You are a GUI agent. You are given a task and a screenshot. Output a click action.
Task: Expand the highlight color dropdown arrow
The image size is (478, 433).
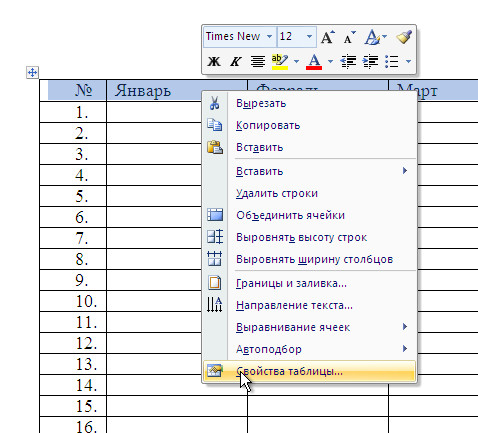pos(296,61)
